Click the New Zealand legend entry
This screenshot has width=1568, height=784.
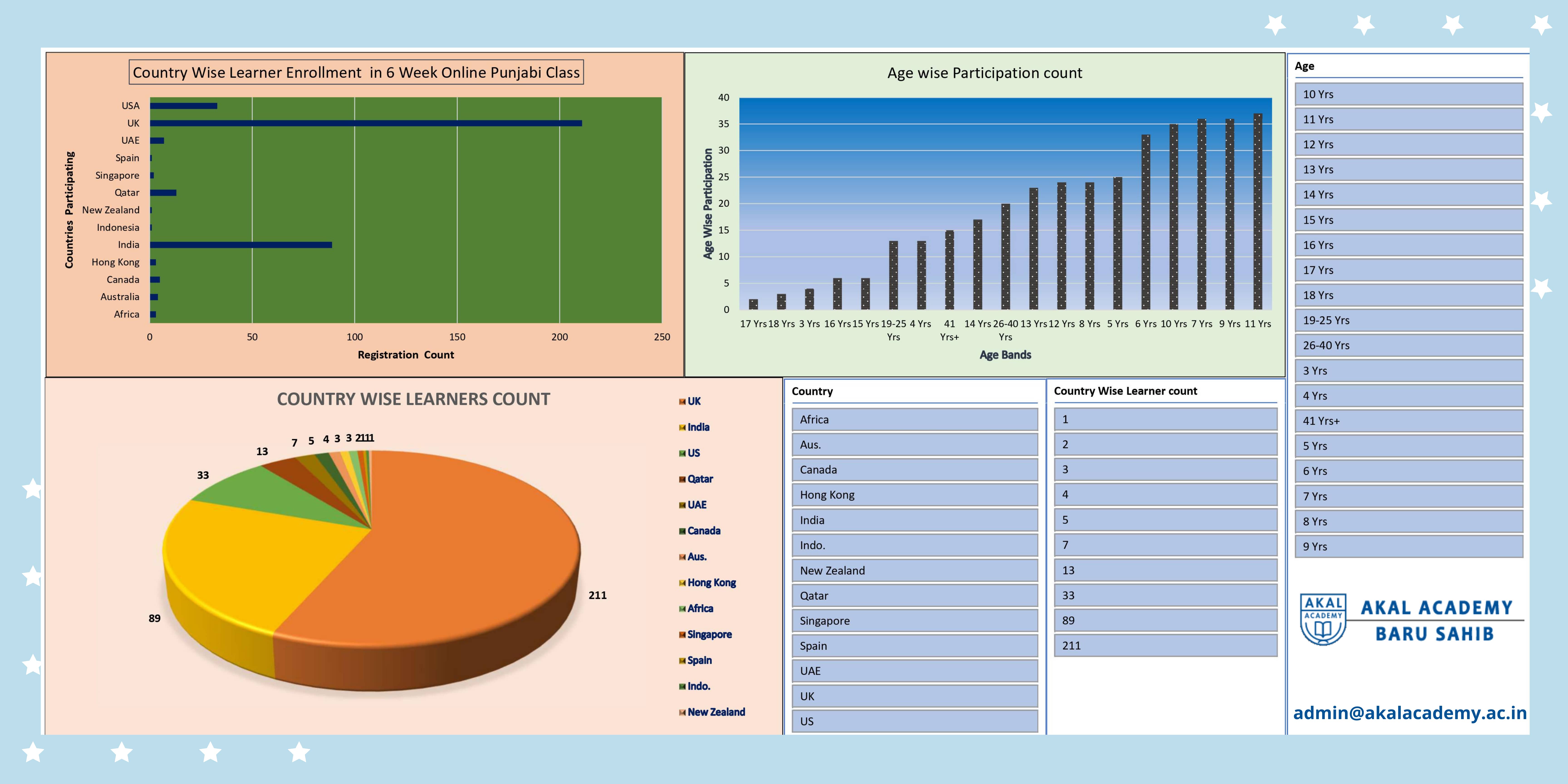[x=715, y=712]
